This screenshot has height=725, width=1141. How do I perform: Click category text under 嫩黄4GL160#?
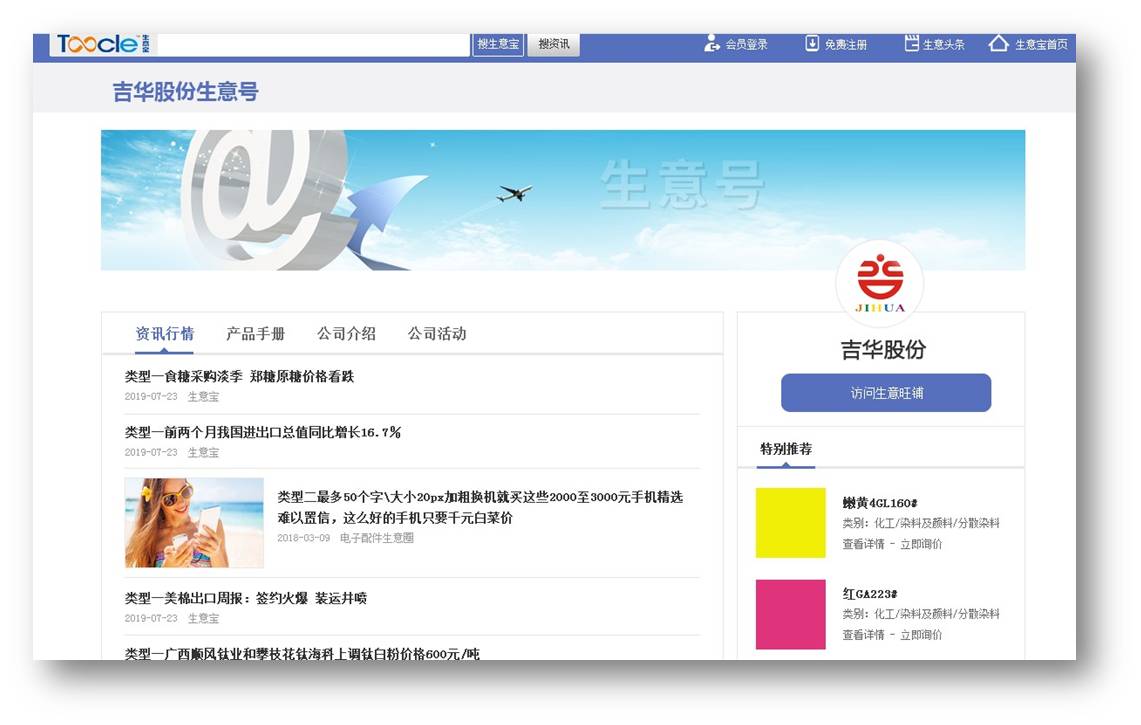tap(921, 523)
